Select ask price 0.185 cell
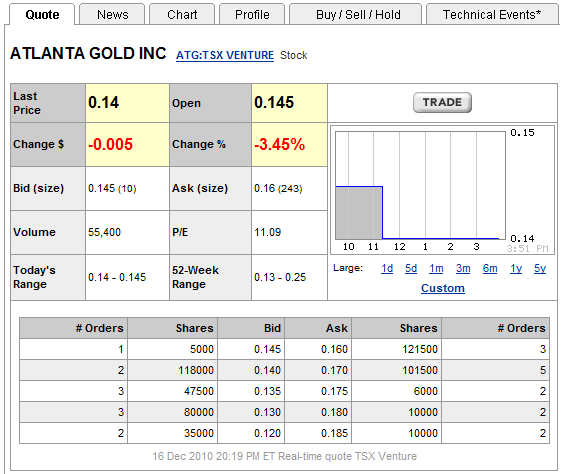565x474 pixels. click(318, 433)
